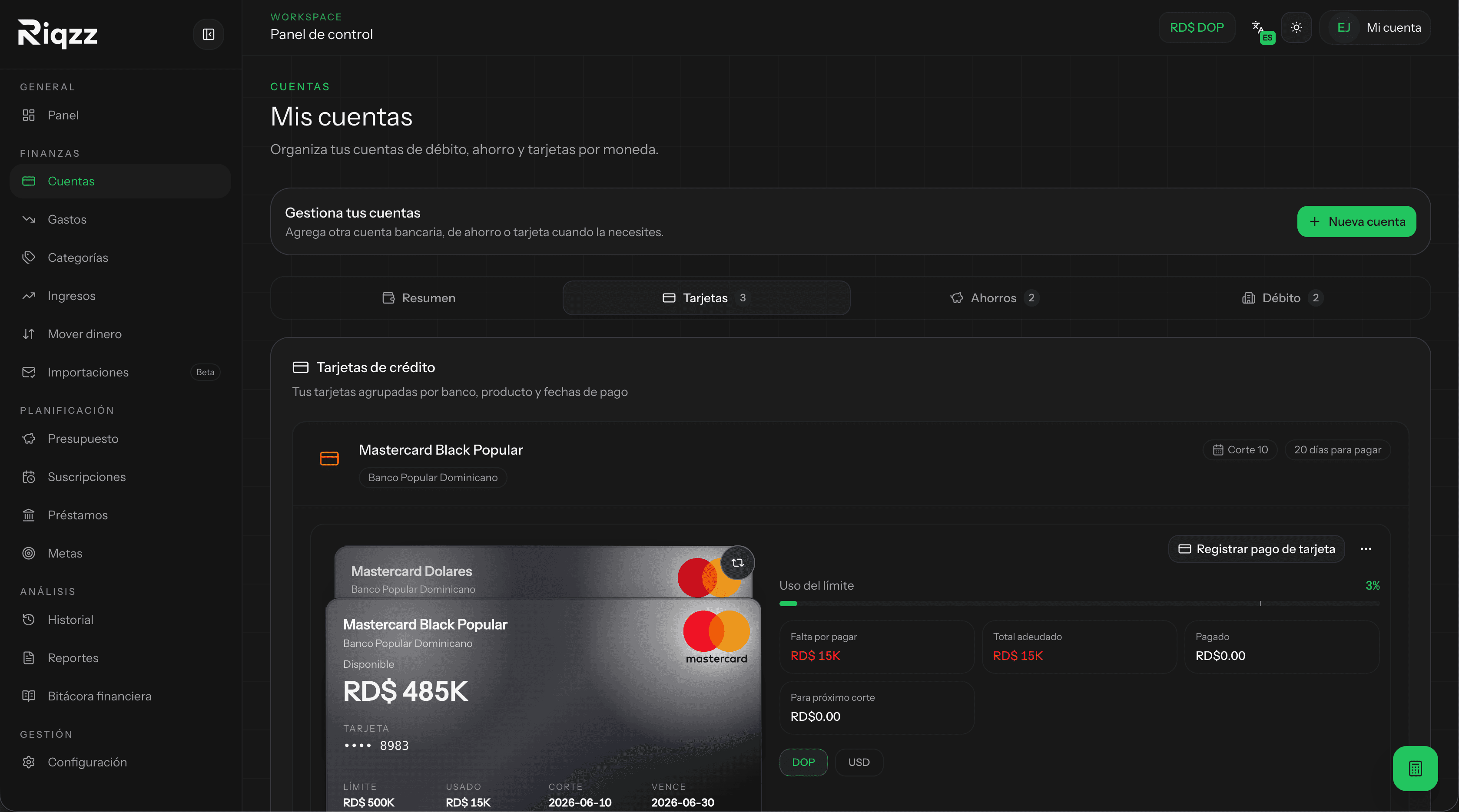Viewport: 1459px width, 812px height.
Task: Open the three-dot card options menu
Action: tap(1366, 549)
